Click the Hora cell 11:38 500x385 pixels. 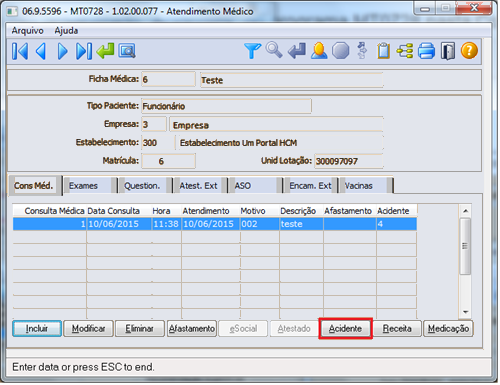point(167,224)
